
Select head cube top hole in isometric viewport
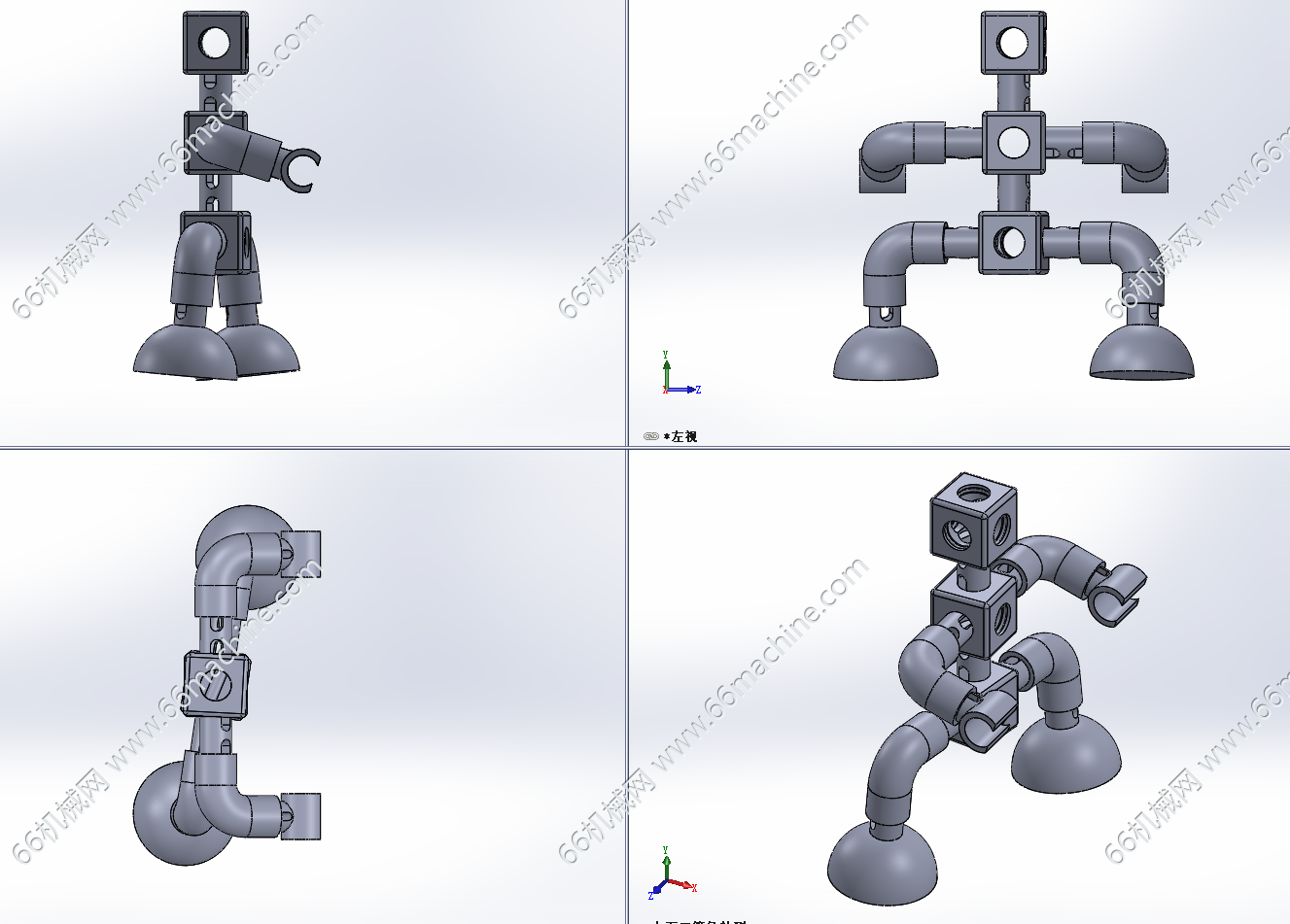[x=972, y=490]
